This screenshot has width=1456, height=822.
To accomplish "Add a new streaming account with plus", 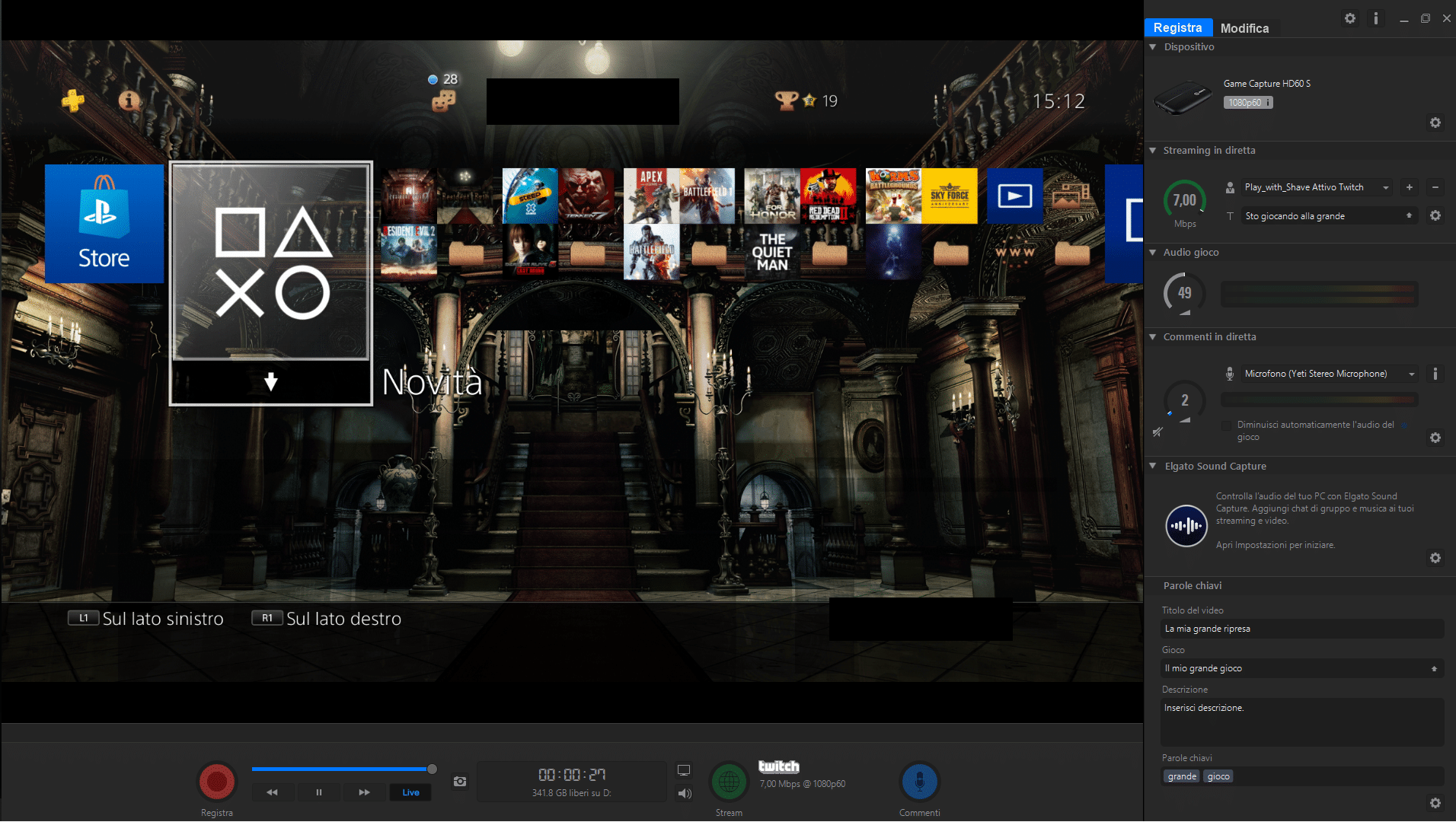I will [x=1409, y=187].
